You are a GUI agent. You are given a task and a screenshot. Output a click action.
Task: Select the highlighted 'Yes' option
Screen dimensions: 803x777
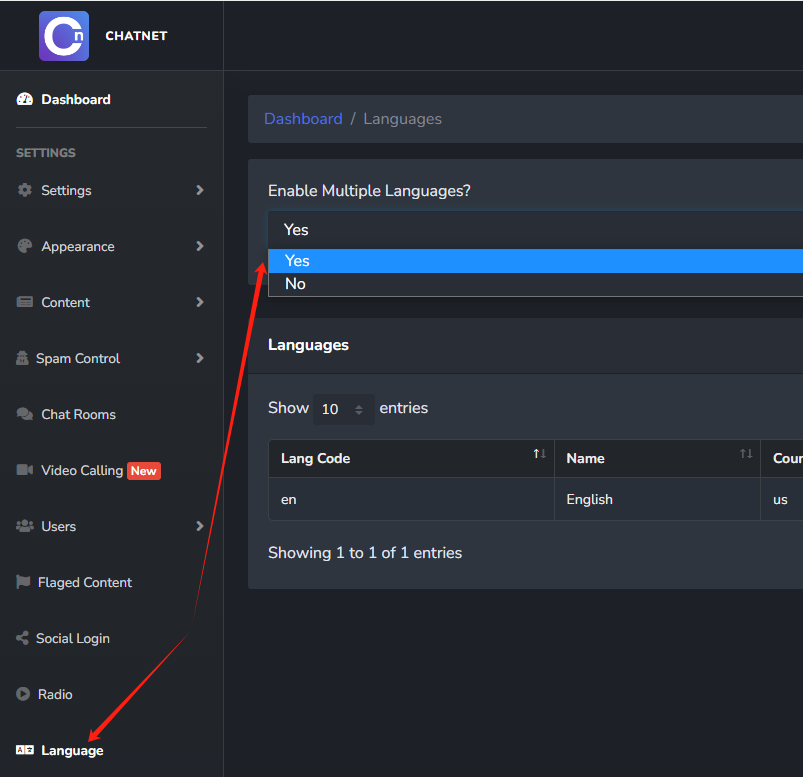pyautogui.click(x=298, y=261)
